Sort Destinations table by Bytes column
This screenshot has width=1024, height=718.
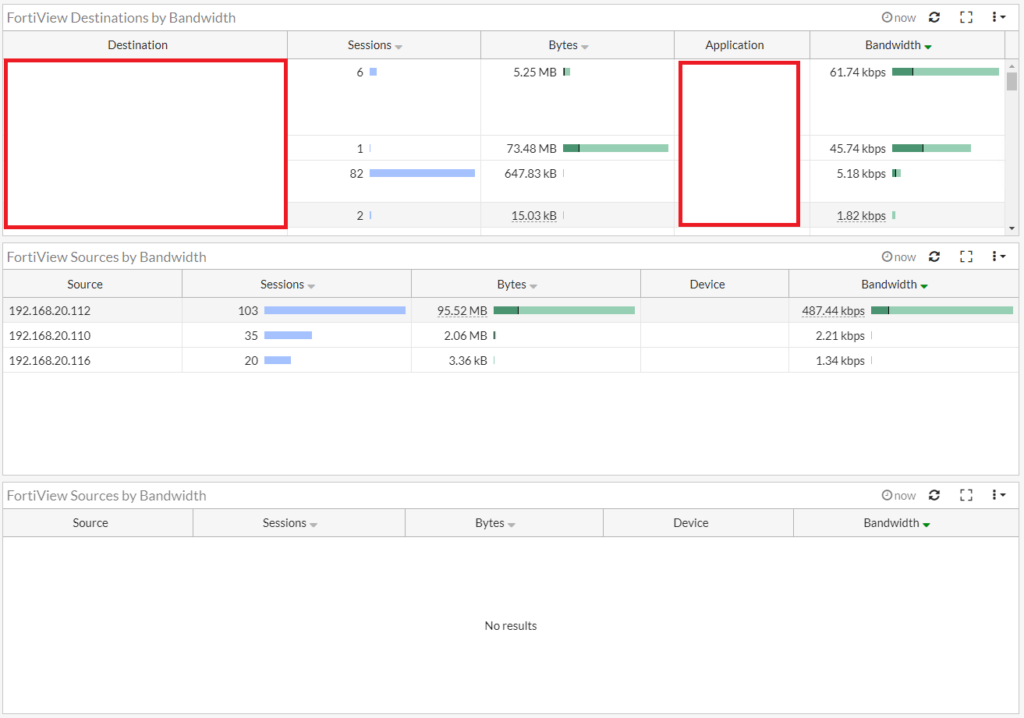pos(577,45)
